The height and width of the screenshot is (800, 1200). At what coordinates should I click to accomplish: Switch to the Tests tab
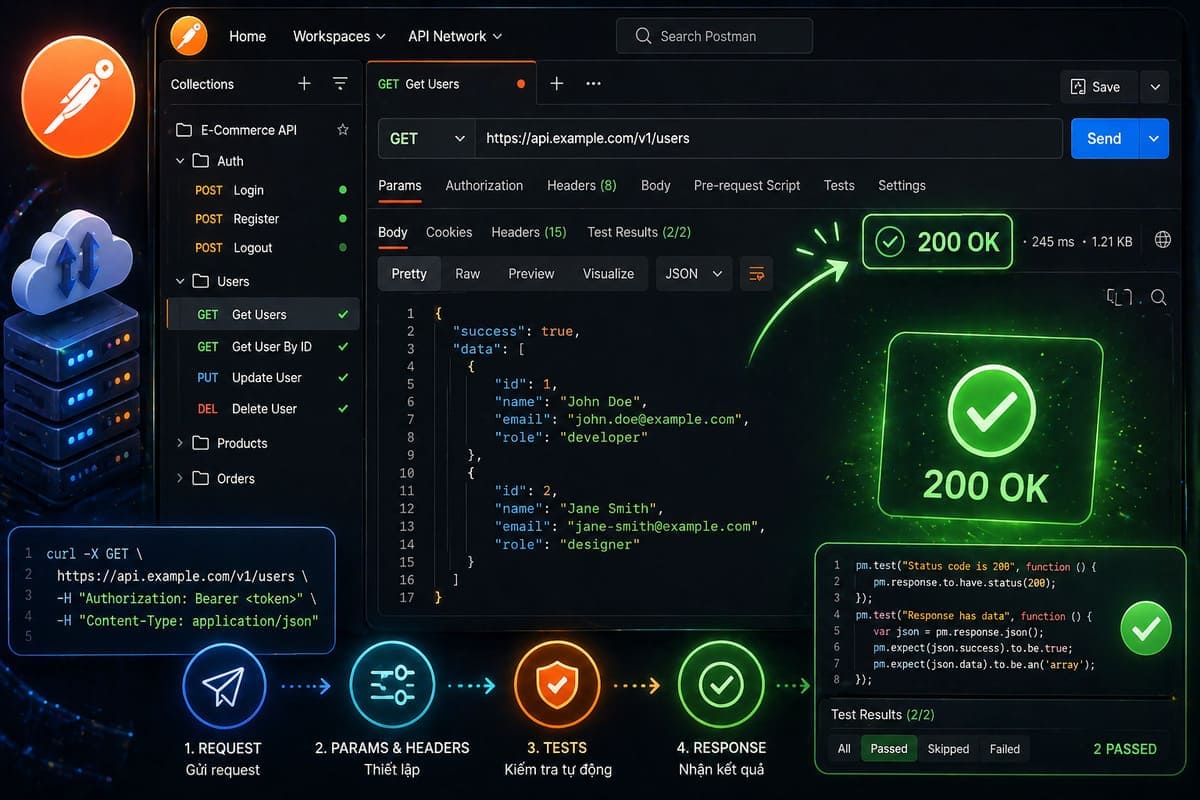coord(839,185)
